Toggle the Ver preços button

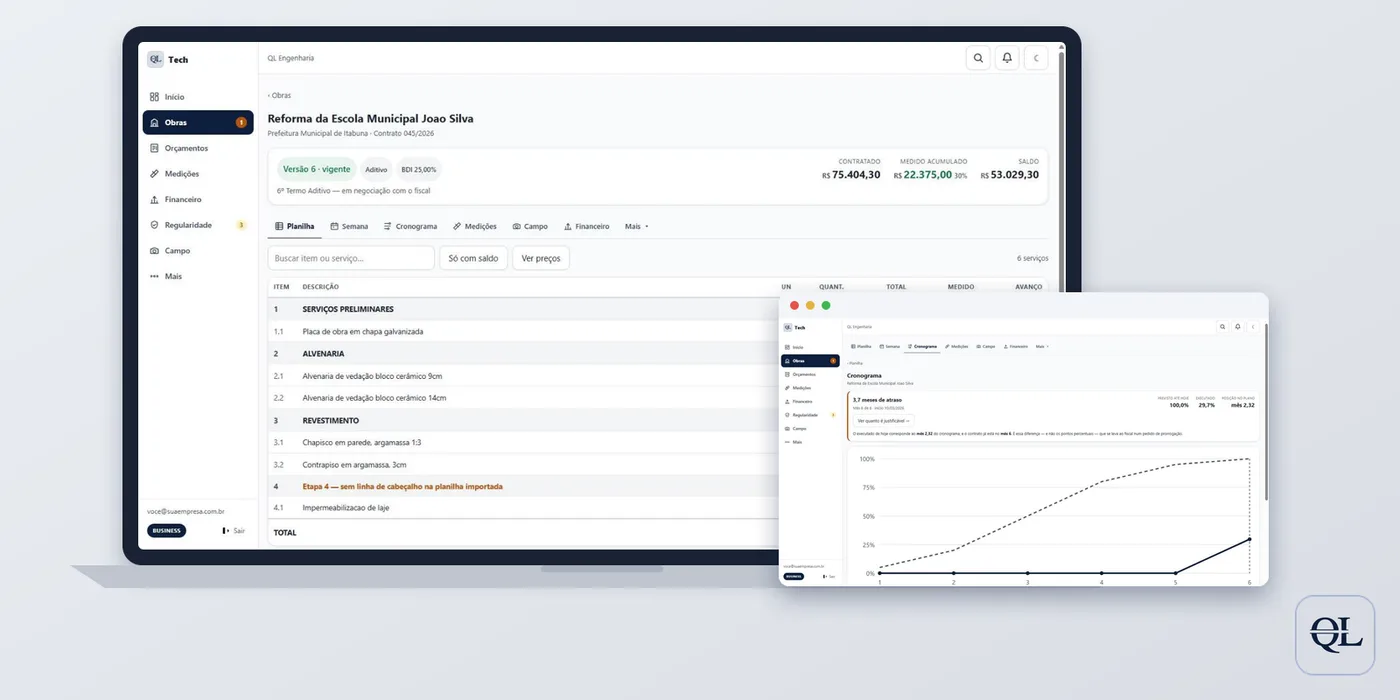[541, 258]
